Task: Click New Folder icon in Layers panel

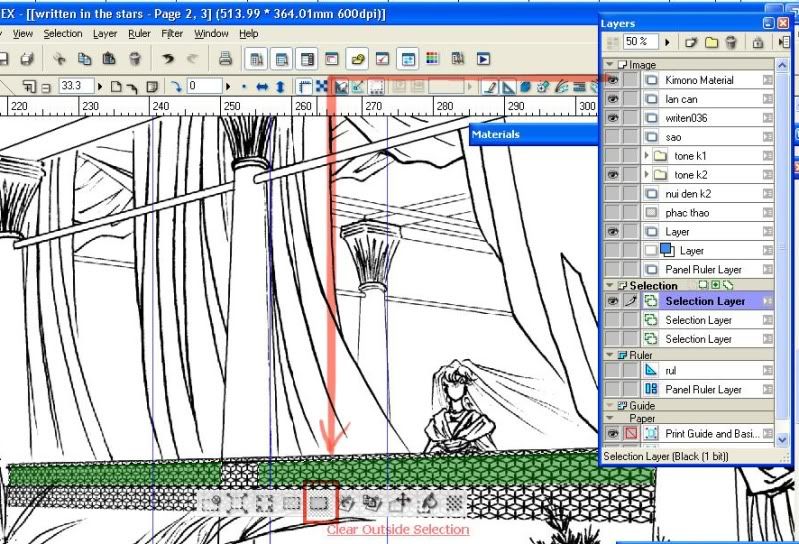Action: pos(711,42)
